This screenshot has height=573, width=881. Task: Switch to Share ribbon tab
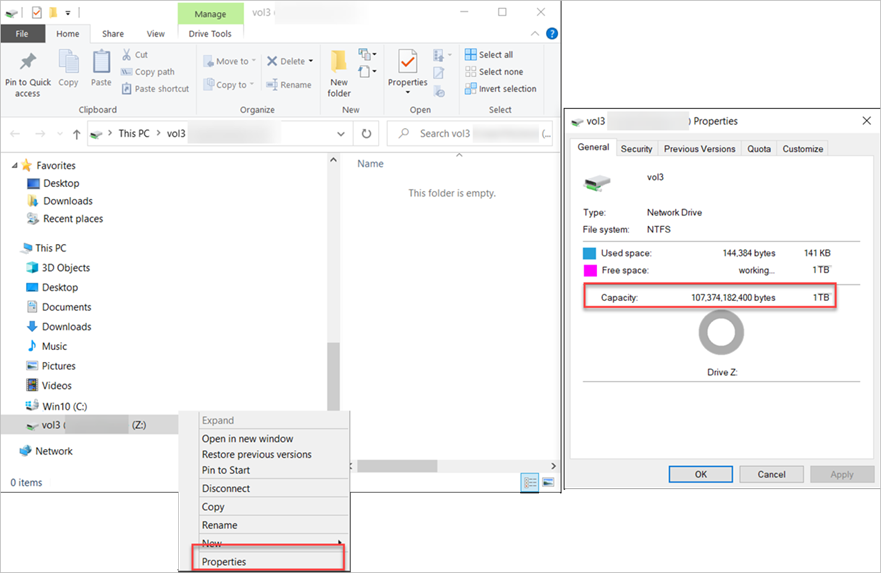[113, 34]
